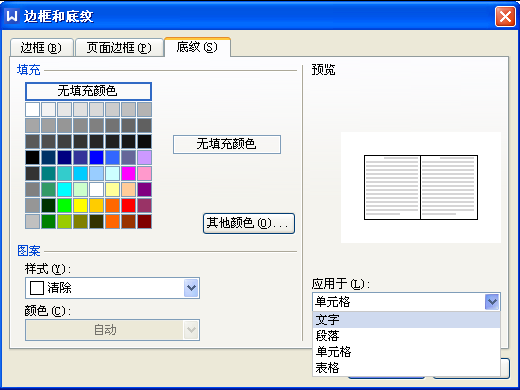The height and width of the screenshot is (390, 520).
Task: Choose 段落 from the 应用于 list
Action: (406, 336)
